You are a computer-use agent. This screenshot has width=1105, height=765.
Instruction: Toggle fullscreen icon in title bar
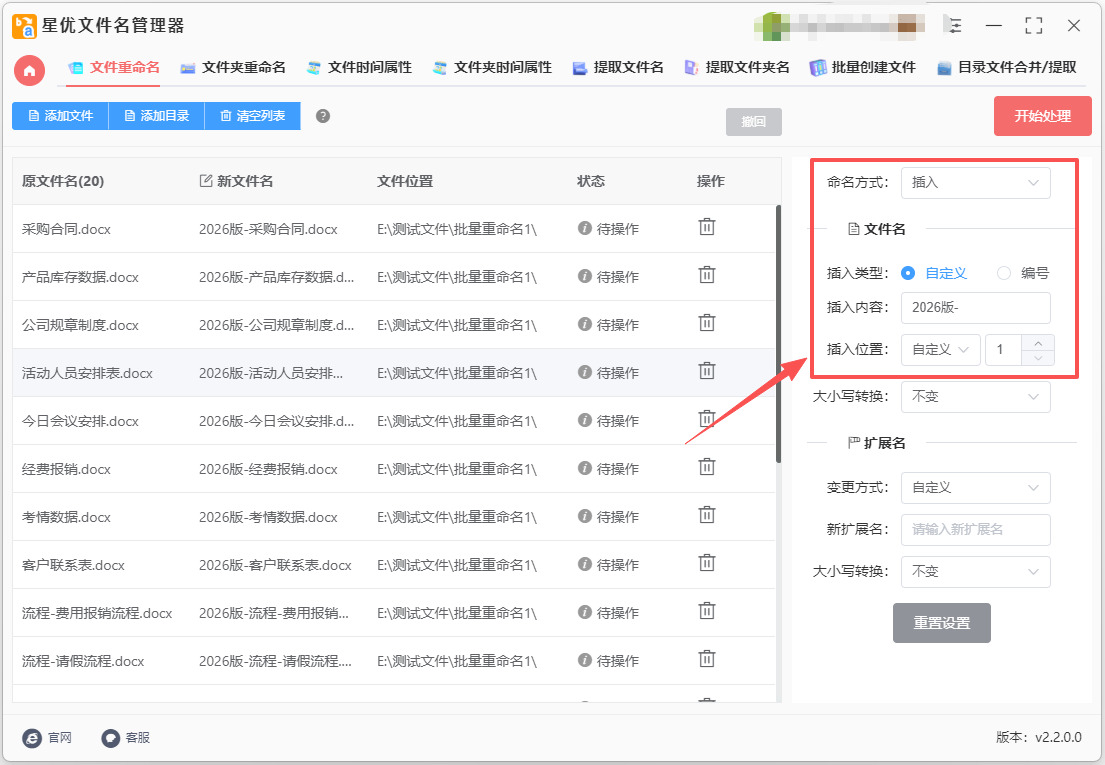(1034, 26)
